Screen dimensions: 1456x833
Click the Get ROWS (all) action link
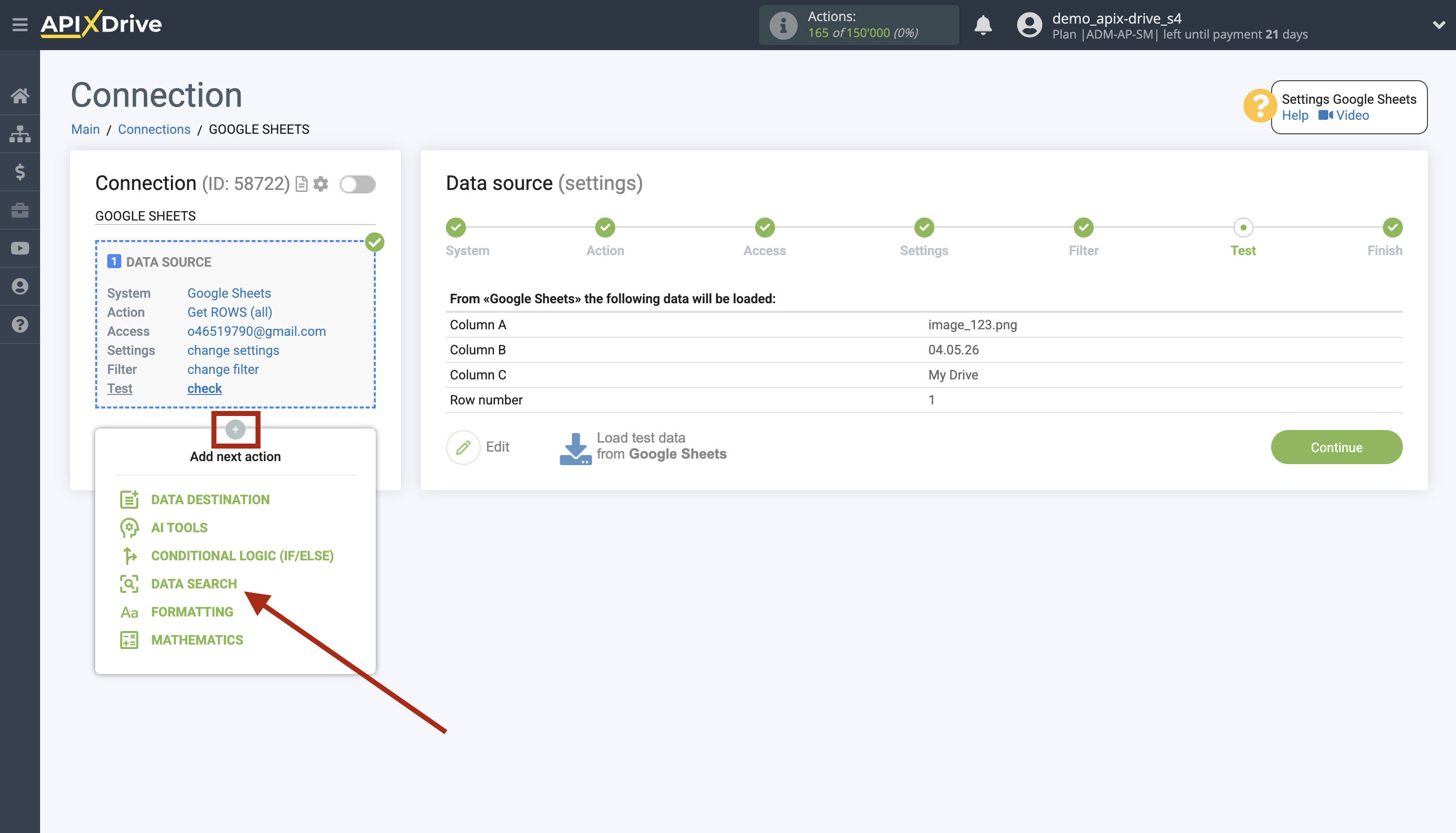[x=229, y=312]
